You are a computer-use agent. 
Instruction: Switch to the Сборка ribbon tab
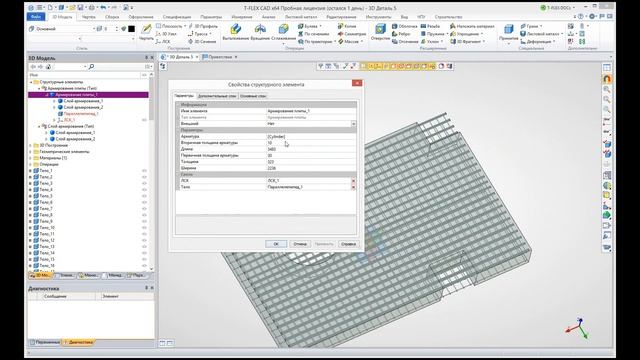112,17
